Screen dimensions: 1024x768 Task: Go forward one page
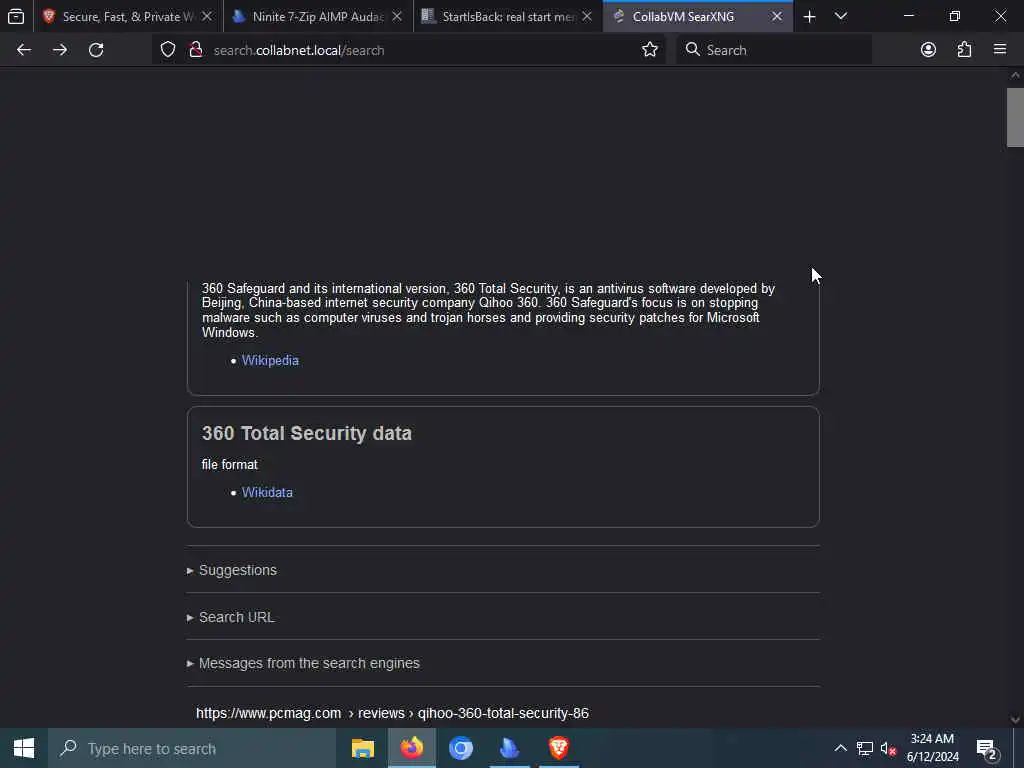(x=60, y=50)
